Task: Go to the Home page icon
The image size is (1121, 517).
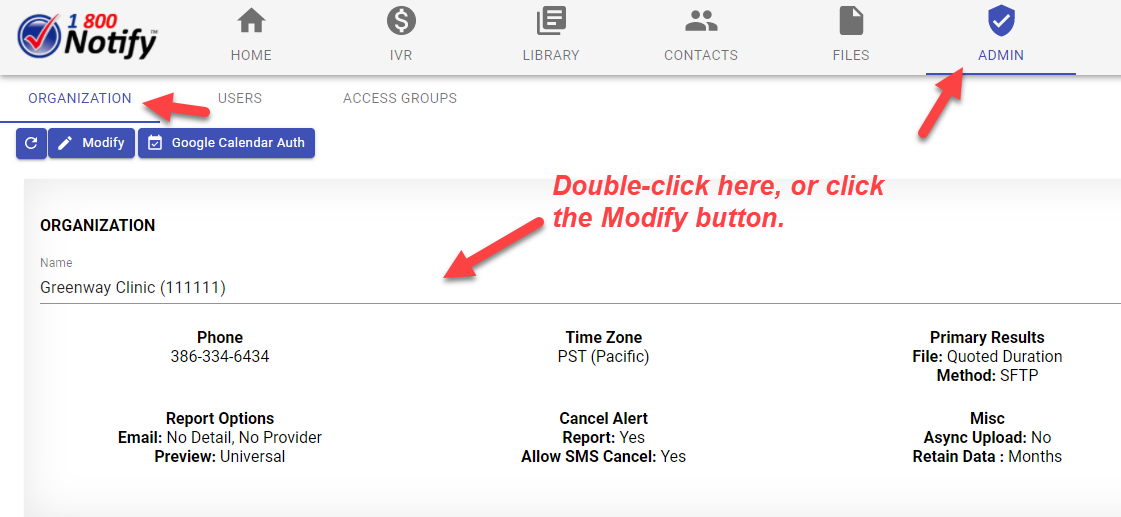Action: [x=251, y=21]
